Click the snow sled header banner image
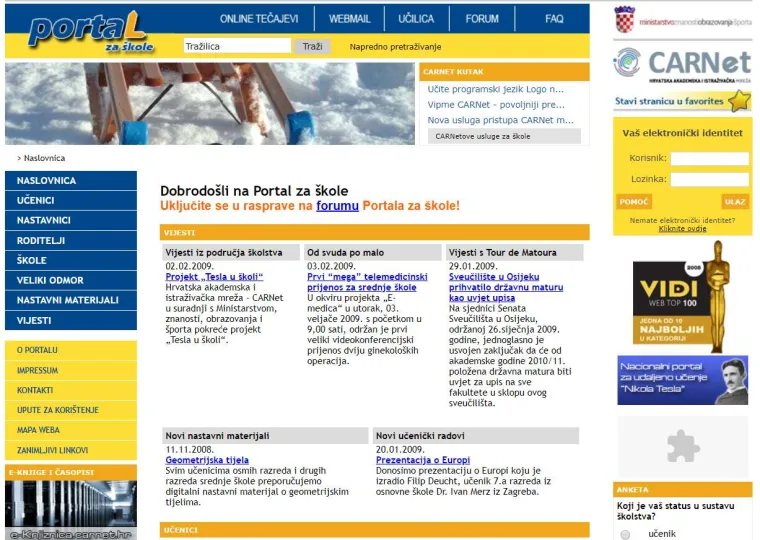Image resolution: width=760 pixels, height=540 pixels. pos(210,103)
